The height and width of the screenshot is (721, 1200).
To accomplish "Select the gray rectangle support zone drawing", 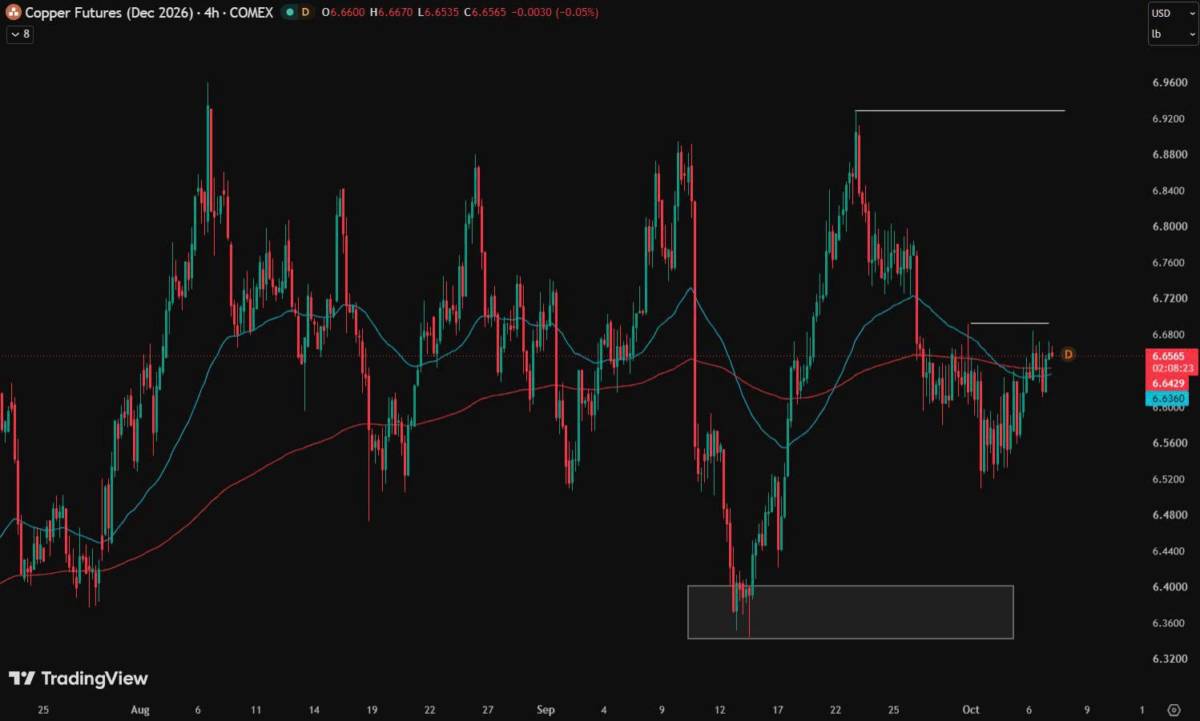I will click(x=850, y=612).
